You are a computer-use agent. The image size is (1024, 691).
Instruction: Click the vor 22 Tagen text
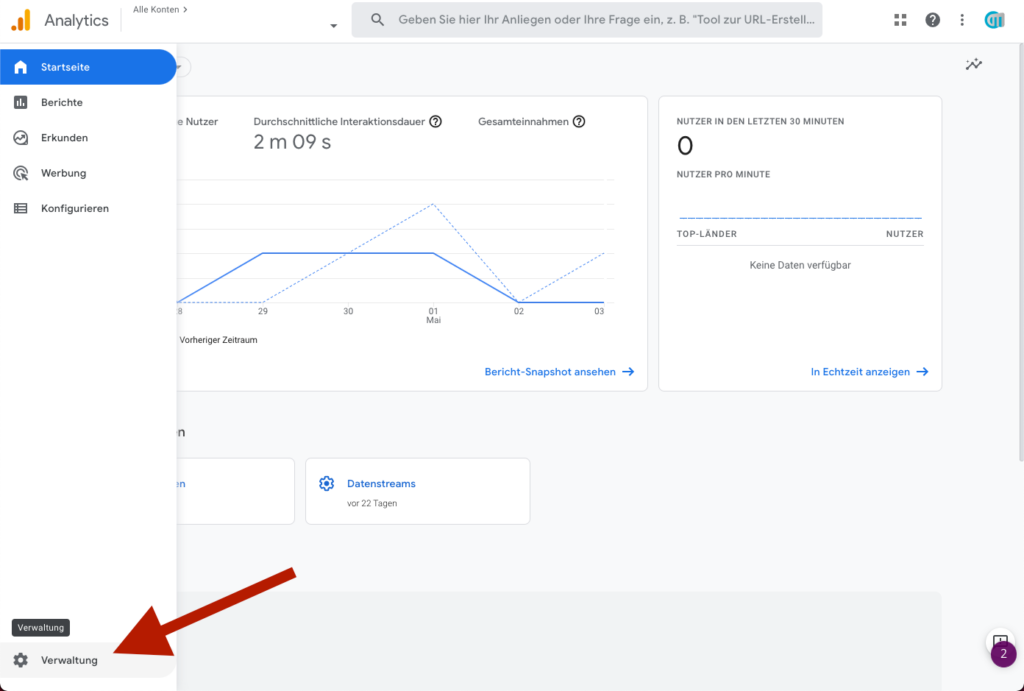372,503
